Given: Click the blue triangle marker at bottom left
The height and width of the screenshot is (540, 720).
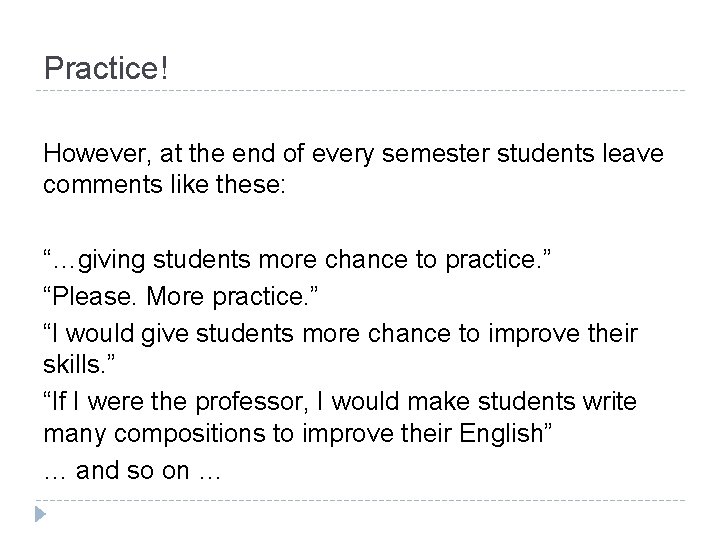Looking at the screenshot, I should pos(39,515).
